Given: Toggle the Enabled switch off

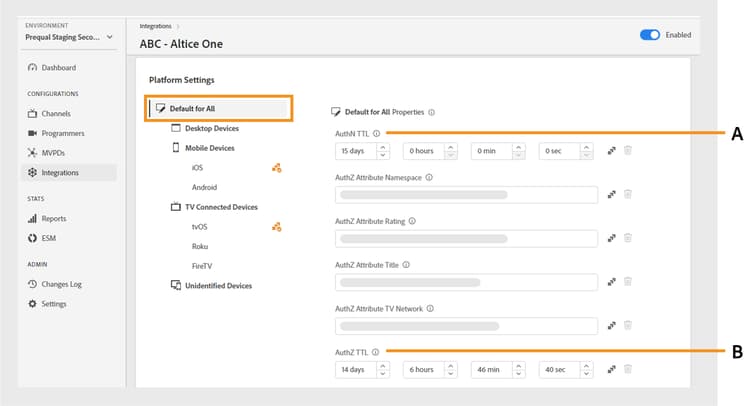Looking at the screenshot, I should coord(650,35).
